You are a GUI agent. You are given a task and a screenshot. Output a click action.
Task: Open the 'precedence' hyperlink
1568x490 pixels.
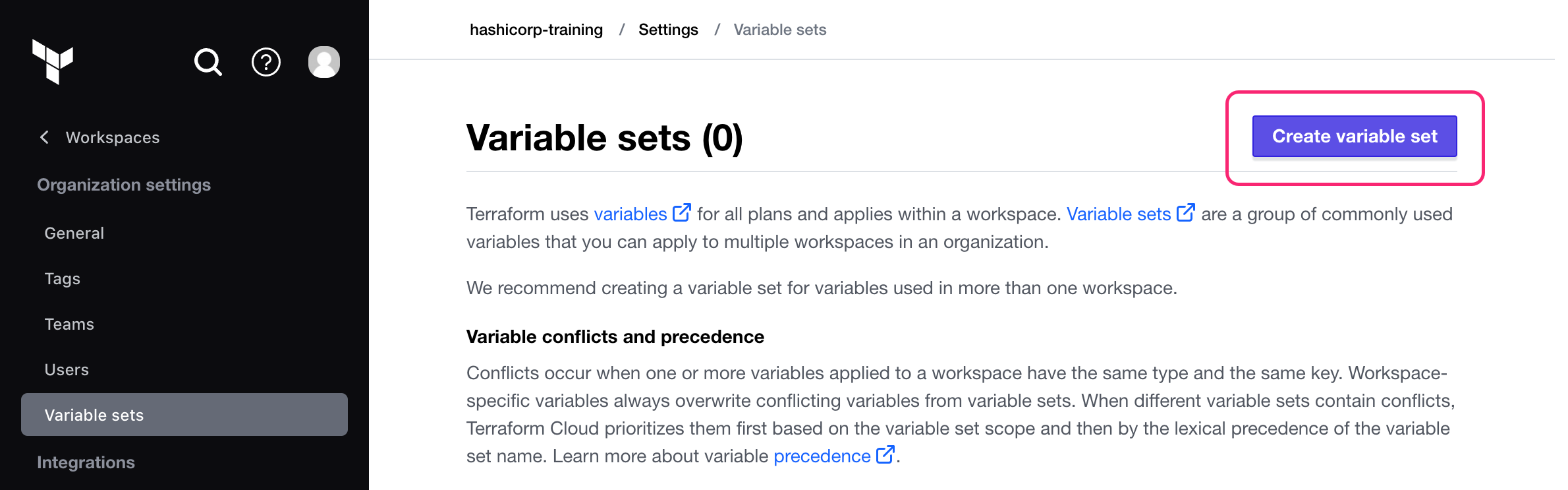pos(822,455)
